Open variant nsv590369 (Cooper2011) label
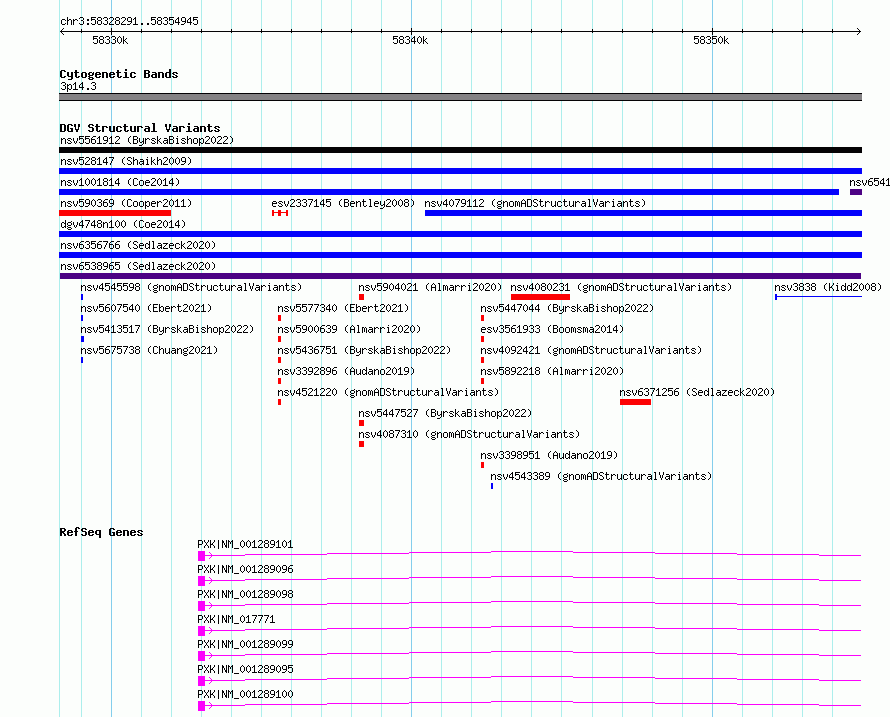 (x=126, y=203)
